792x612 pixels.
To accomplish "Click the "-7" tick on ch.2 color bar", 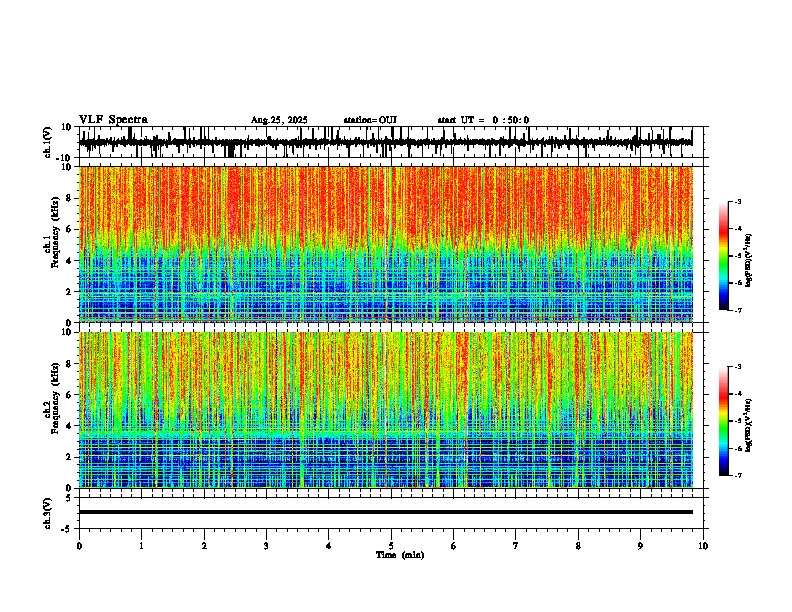I will [737, 475].
